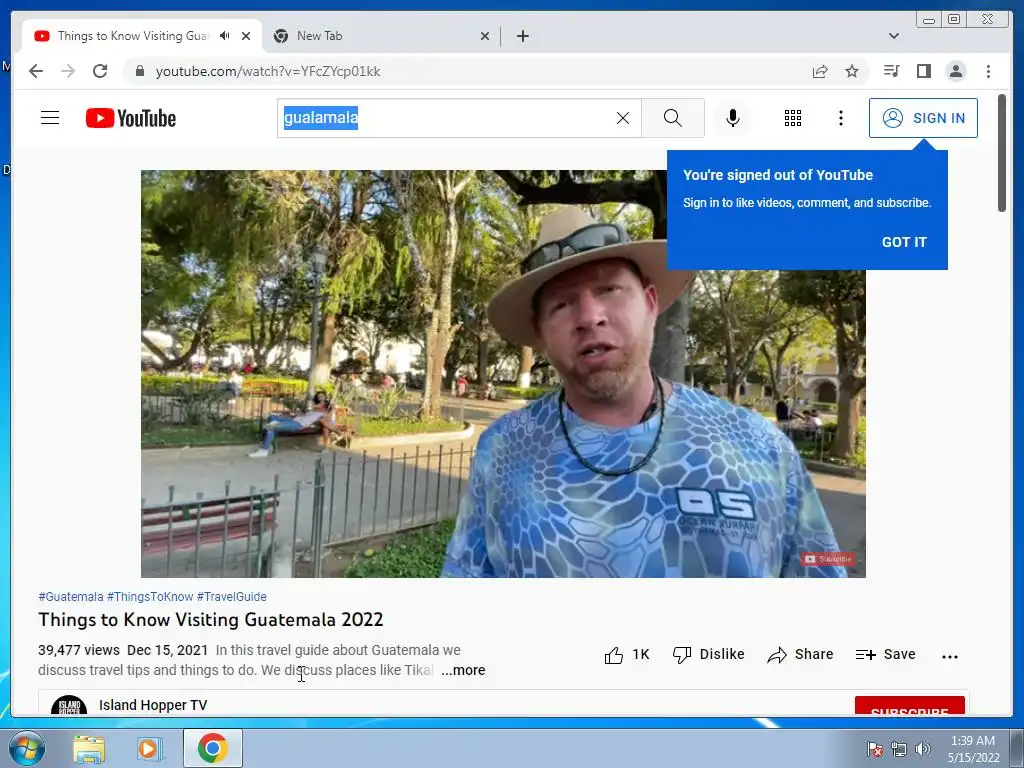Image resolution: width=1024 pixels, height=768 pixels.
Task: Go to YouTube home via logo
Action: click(131, 118)
